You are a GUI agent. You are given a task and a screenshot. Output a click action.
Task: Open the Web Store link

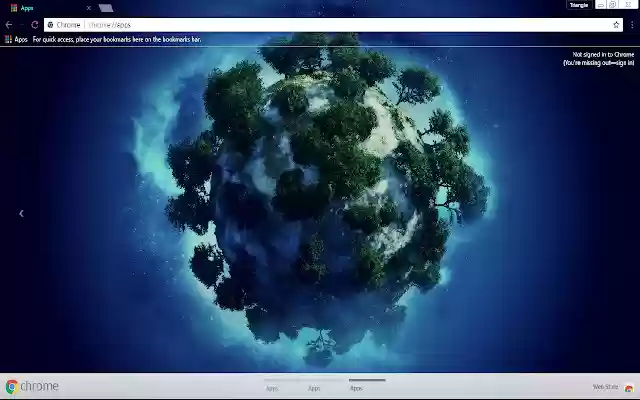click(605, 387)
